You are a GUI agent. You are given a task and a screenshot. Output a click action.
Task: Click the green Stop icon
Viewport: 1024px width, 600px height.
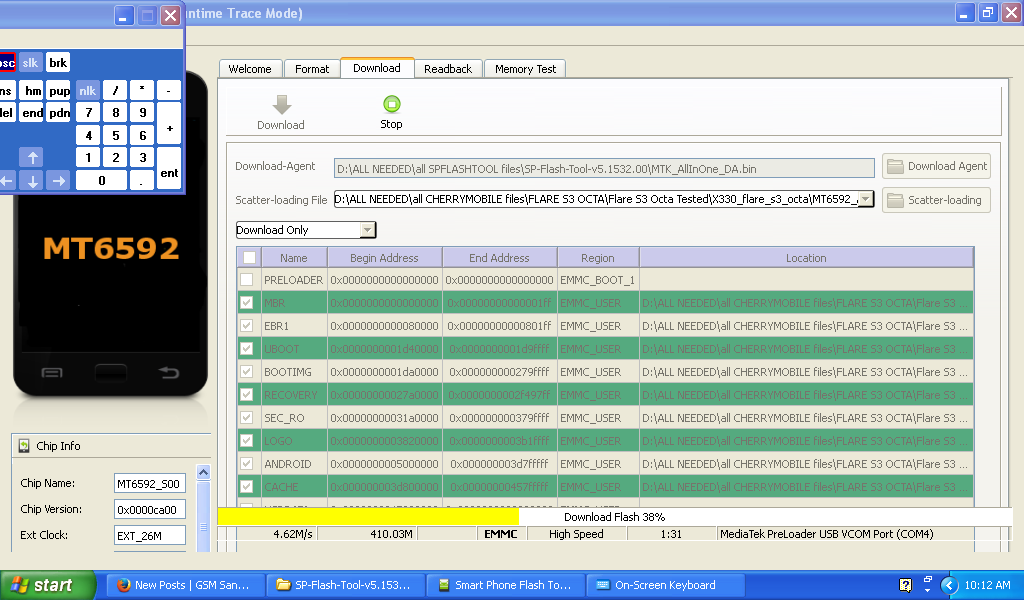point(391,104)
